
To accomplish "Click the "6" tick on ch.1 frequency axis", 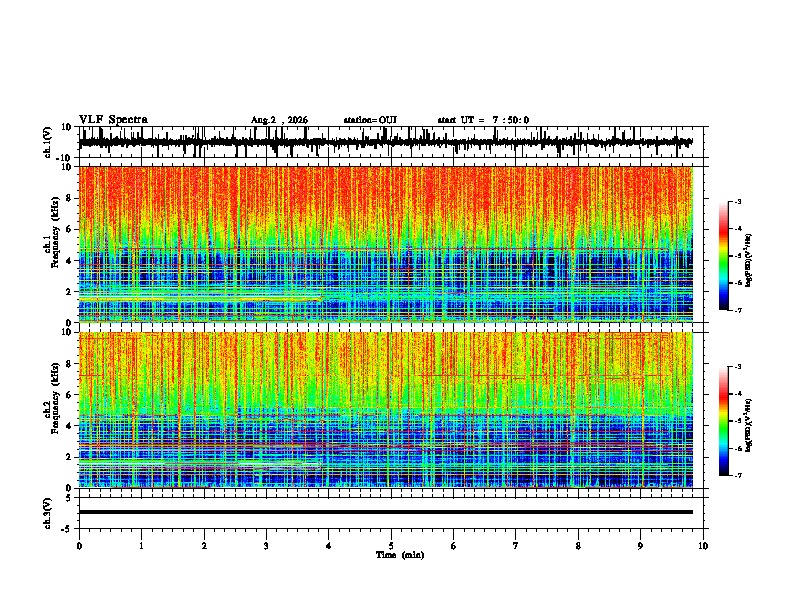I will pyautogui.click(x=69, y=230).
